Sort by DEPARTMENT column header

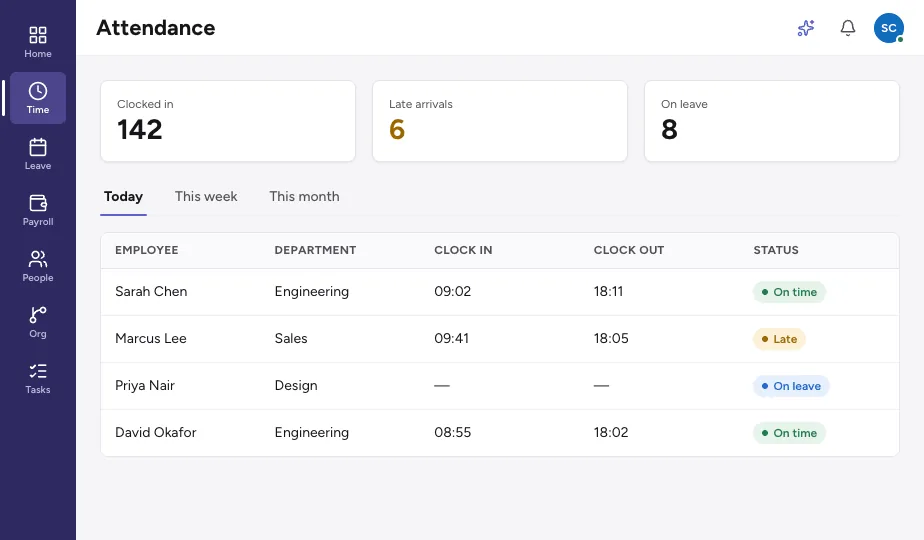315,250
